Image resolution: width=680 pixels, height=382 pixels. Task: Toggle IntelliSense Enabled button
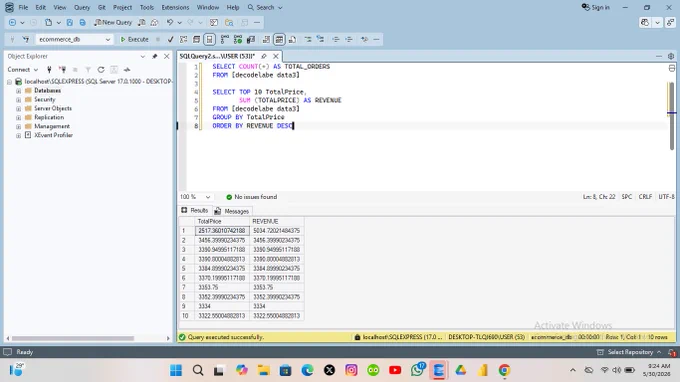point(209,39)
